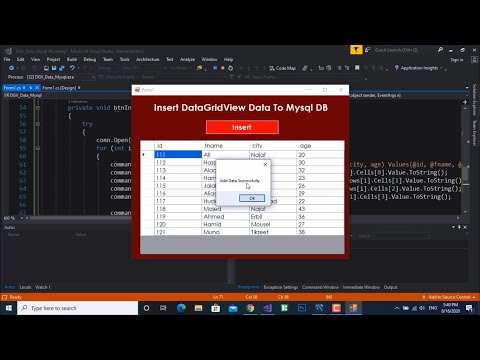Collapse the try block at line 56
480x360 pixels.
coord(38,124)
